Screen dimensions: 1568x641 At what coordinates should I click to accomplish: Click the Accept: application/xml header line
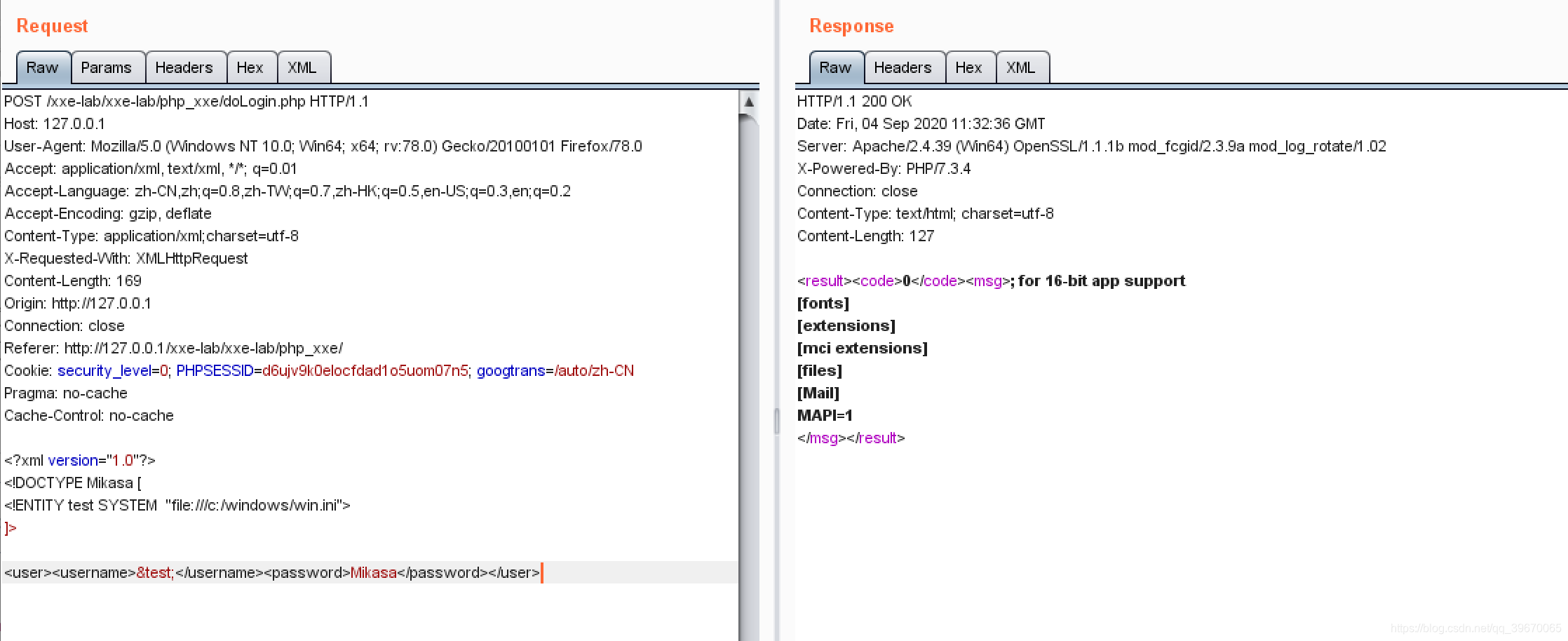[151, 169]
